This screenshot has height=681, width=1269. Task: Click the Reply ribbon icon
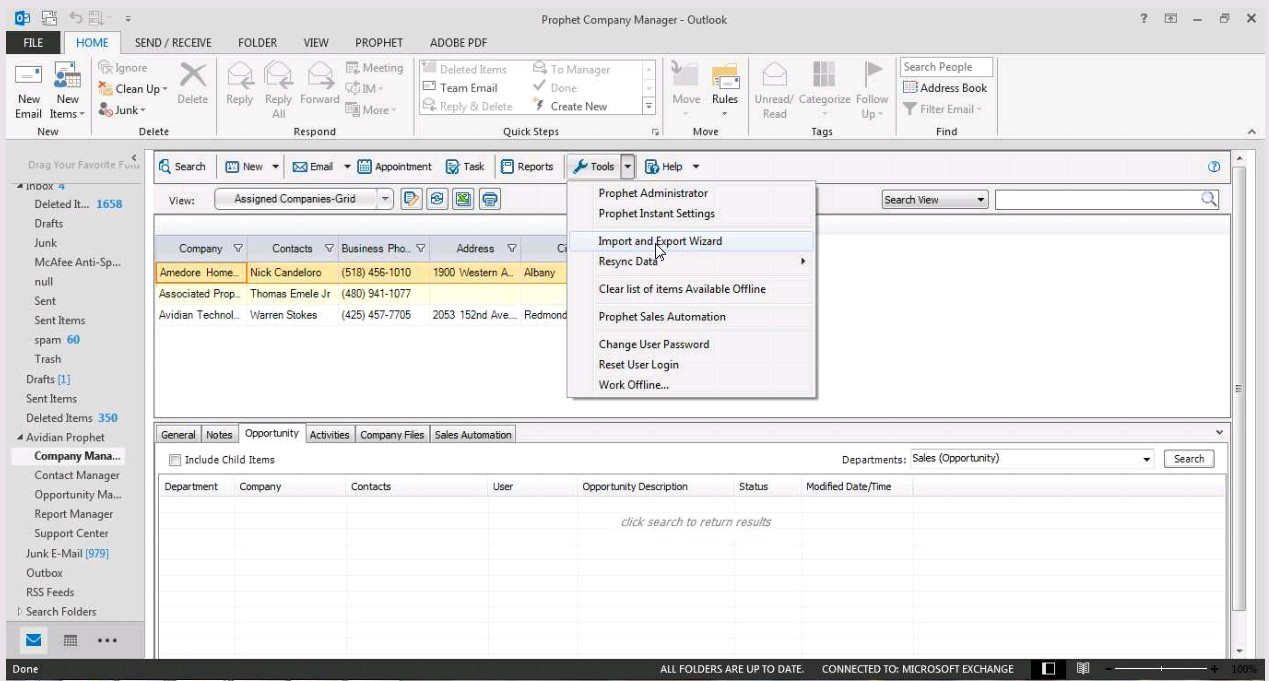coord(240,77)
